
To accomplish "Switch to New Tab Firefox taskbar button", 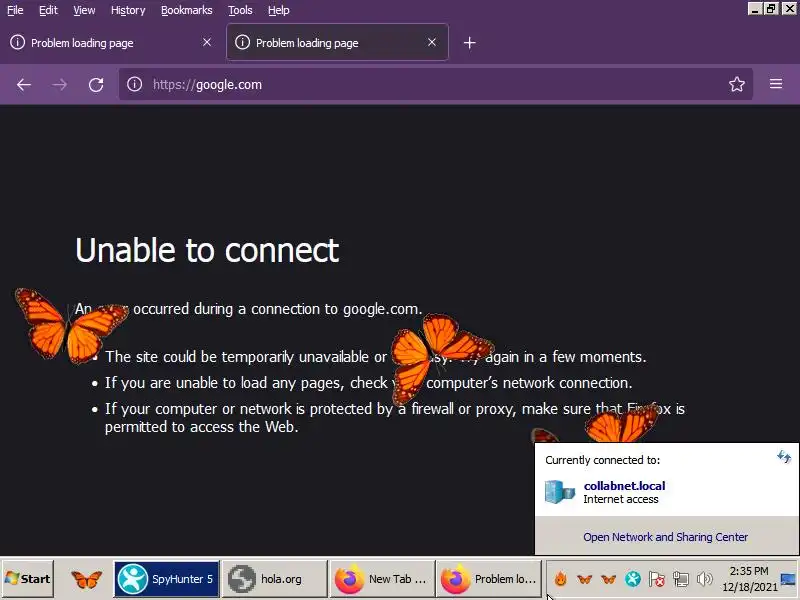I will coord(383,579).
